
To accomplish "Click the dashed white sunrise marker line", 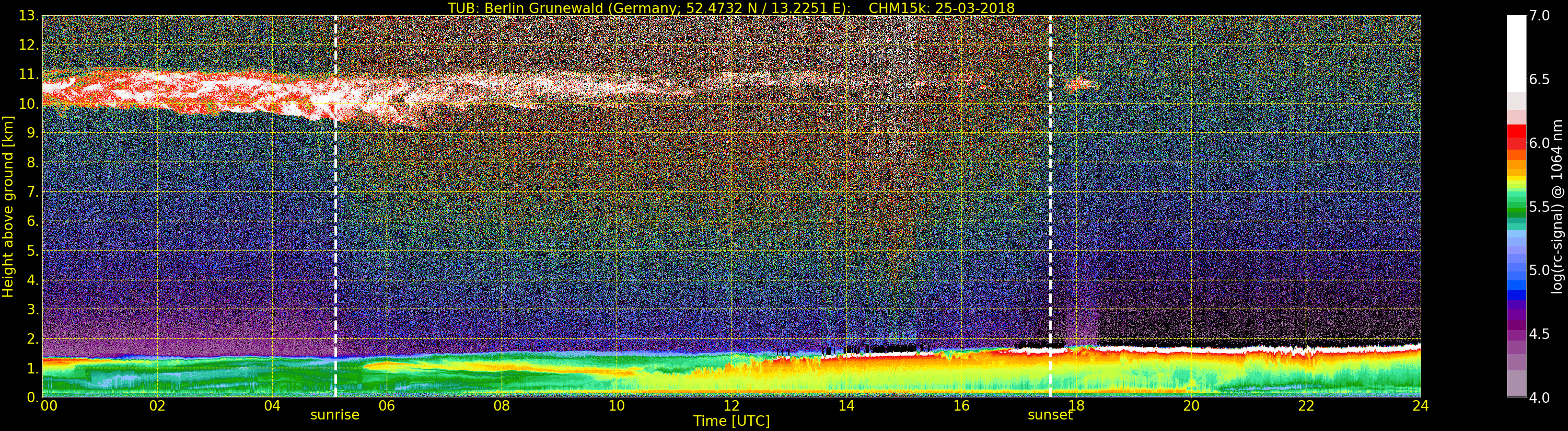I will pos(335,206).
